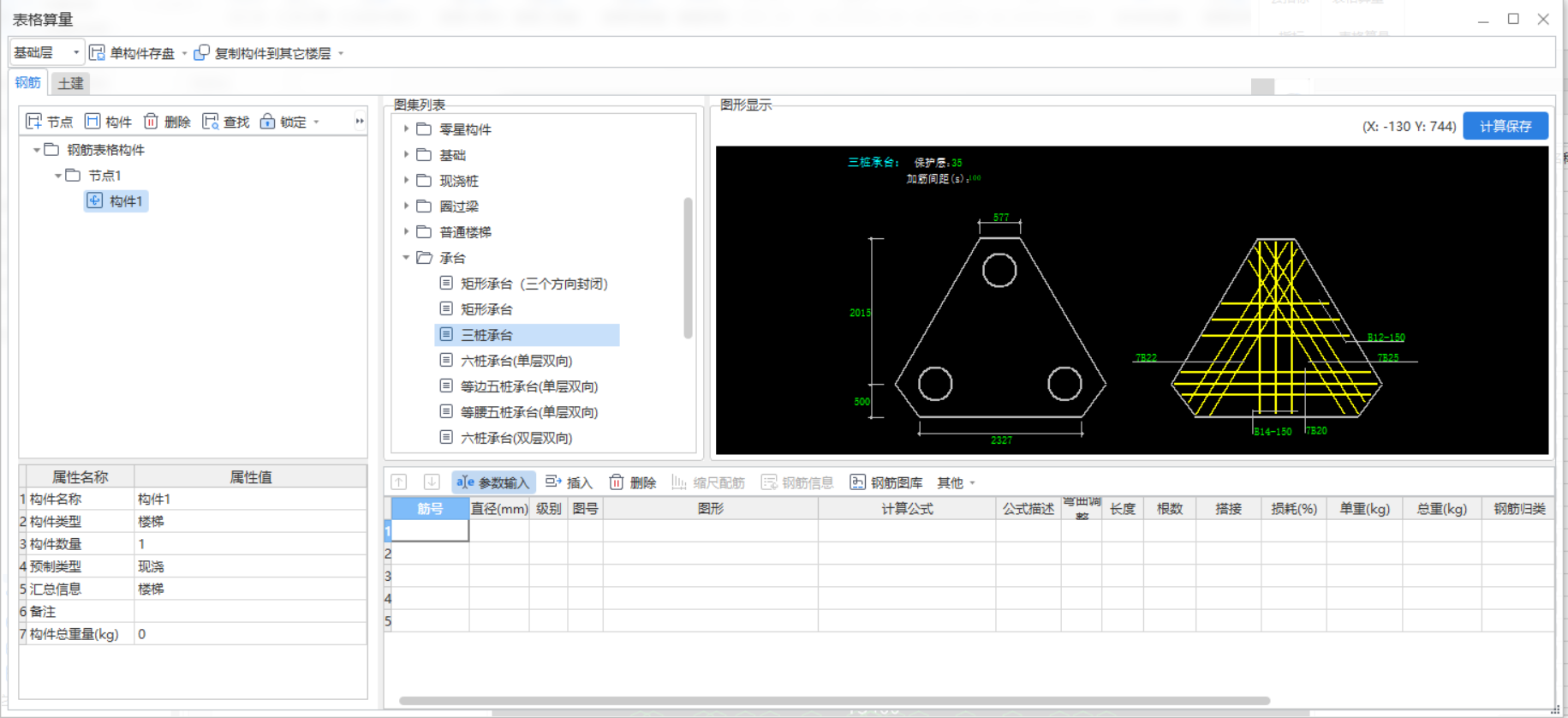Open the 钢筋图库 rebar library
Viewport: 1568px width, 718px height.
[x=886, y=482]
